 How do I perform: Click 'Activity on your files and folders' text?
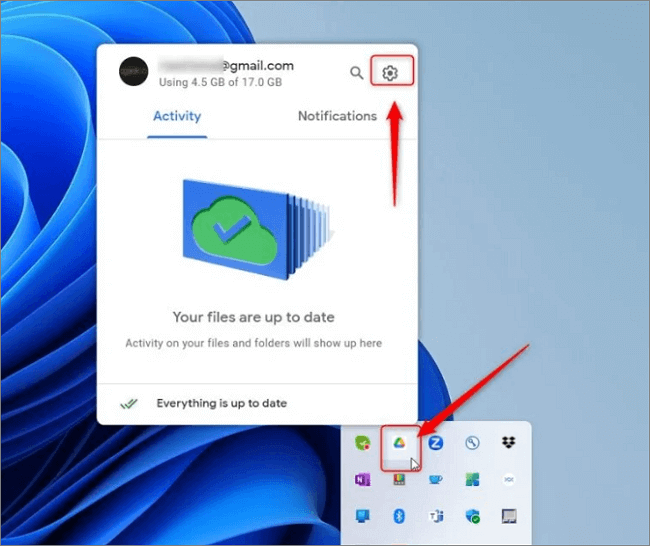(254, 343)
